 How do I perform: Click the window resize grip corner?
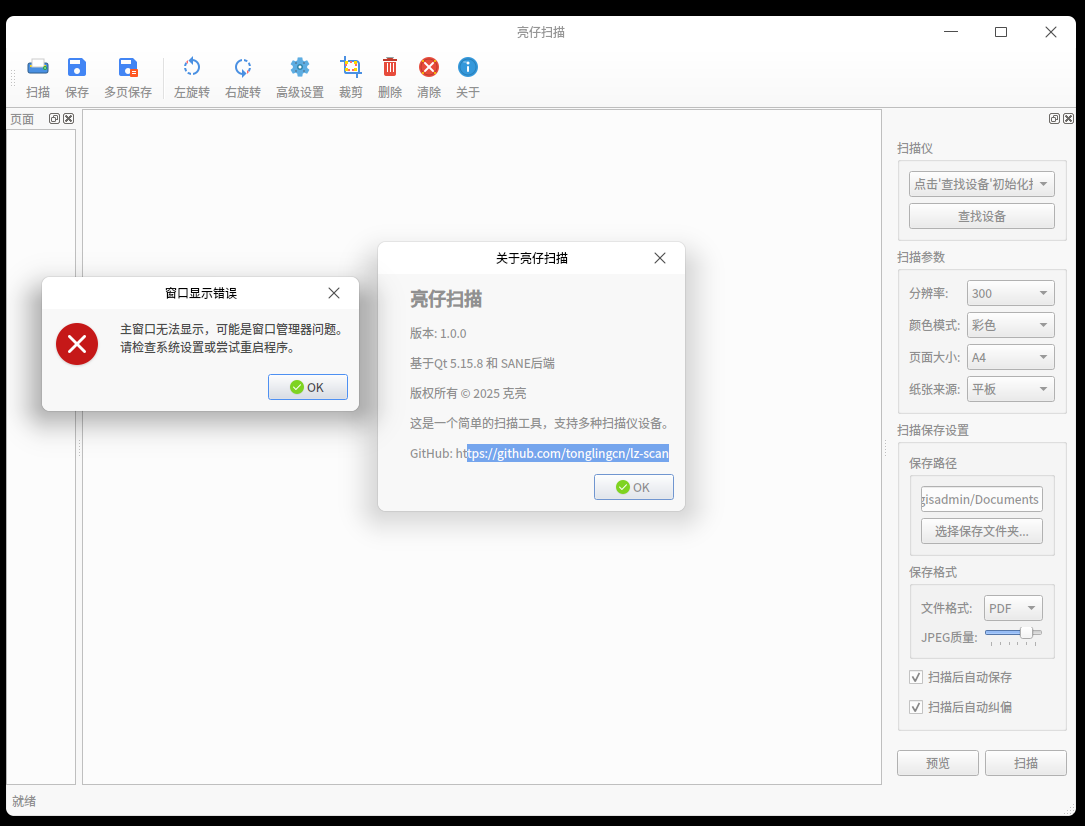point(1070,809)
